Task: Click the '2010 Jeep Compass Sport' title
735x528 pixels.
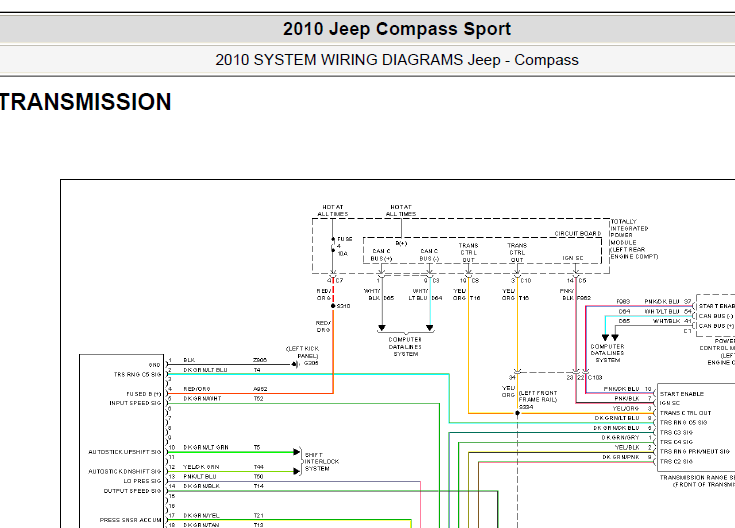Action: (397, 29)
